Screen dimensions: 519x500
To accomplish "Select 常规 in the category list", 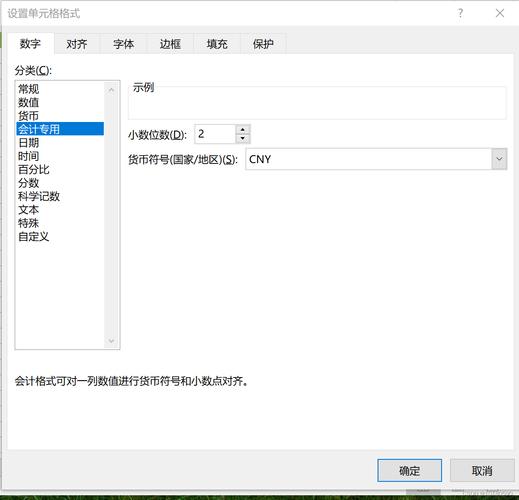I will [60, 89].
